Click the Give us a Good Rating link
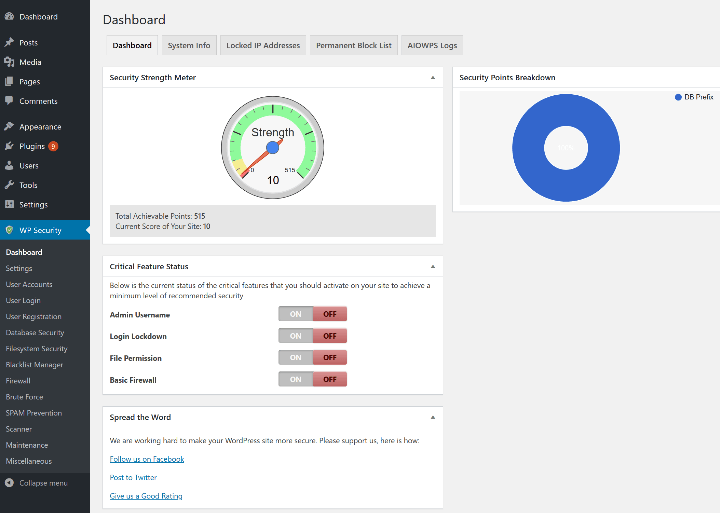This screenshot has height=513, width=720. click(146, 496)
